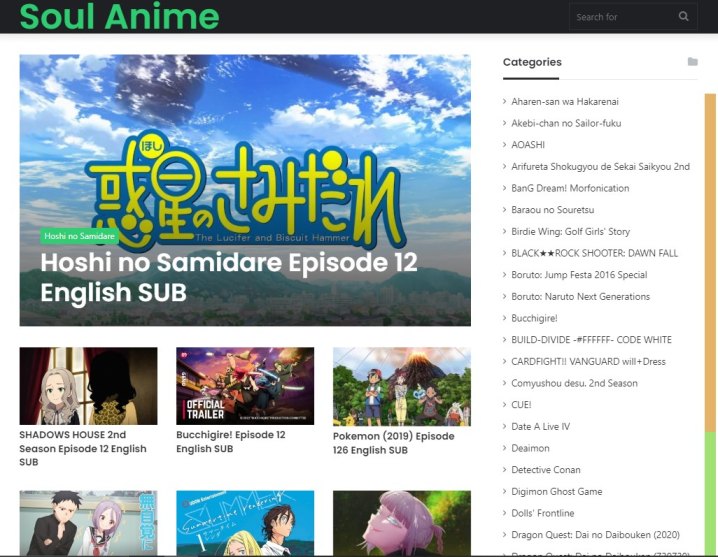
Task: Open CARDFIGHT!! VANGUARD will+Dress category
Action: (588, 361)
